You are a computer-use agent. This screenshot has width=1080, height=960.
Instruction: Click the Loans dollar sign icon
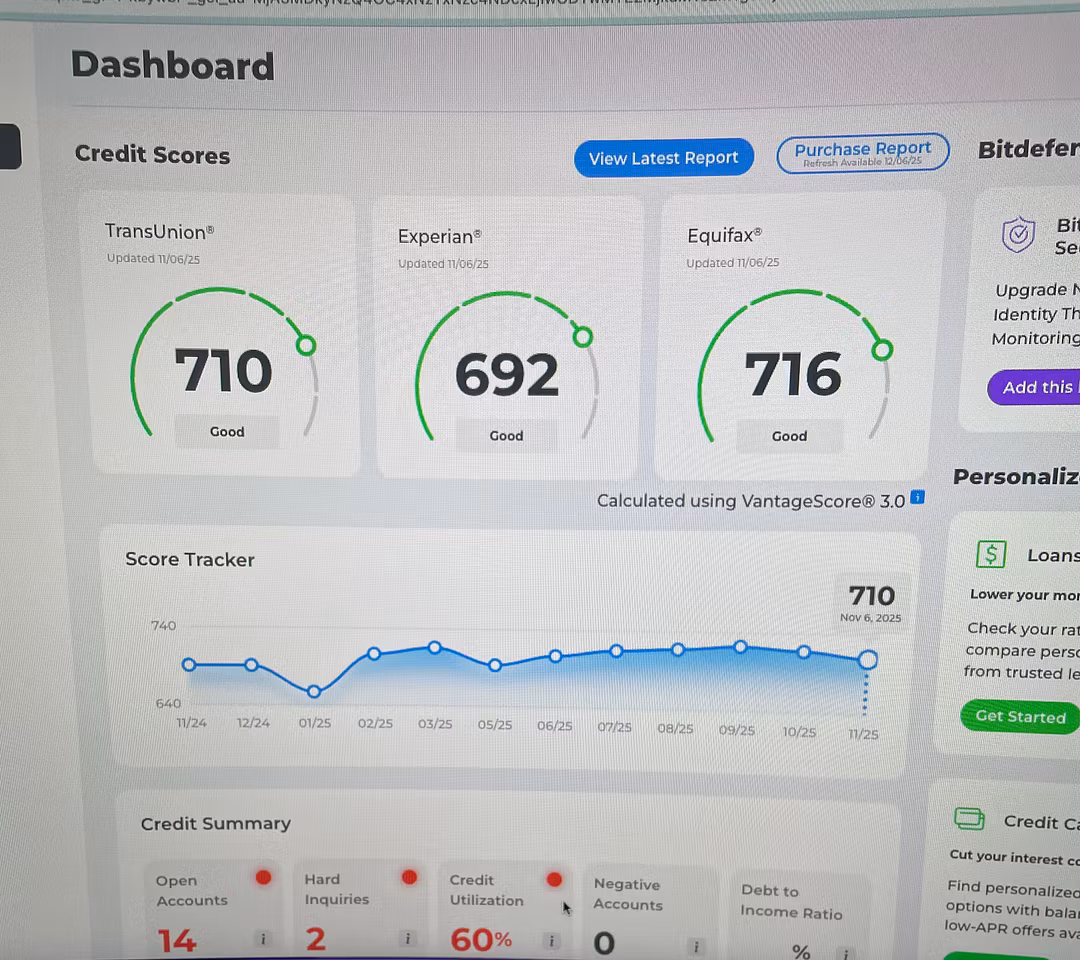[990, 555]
